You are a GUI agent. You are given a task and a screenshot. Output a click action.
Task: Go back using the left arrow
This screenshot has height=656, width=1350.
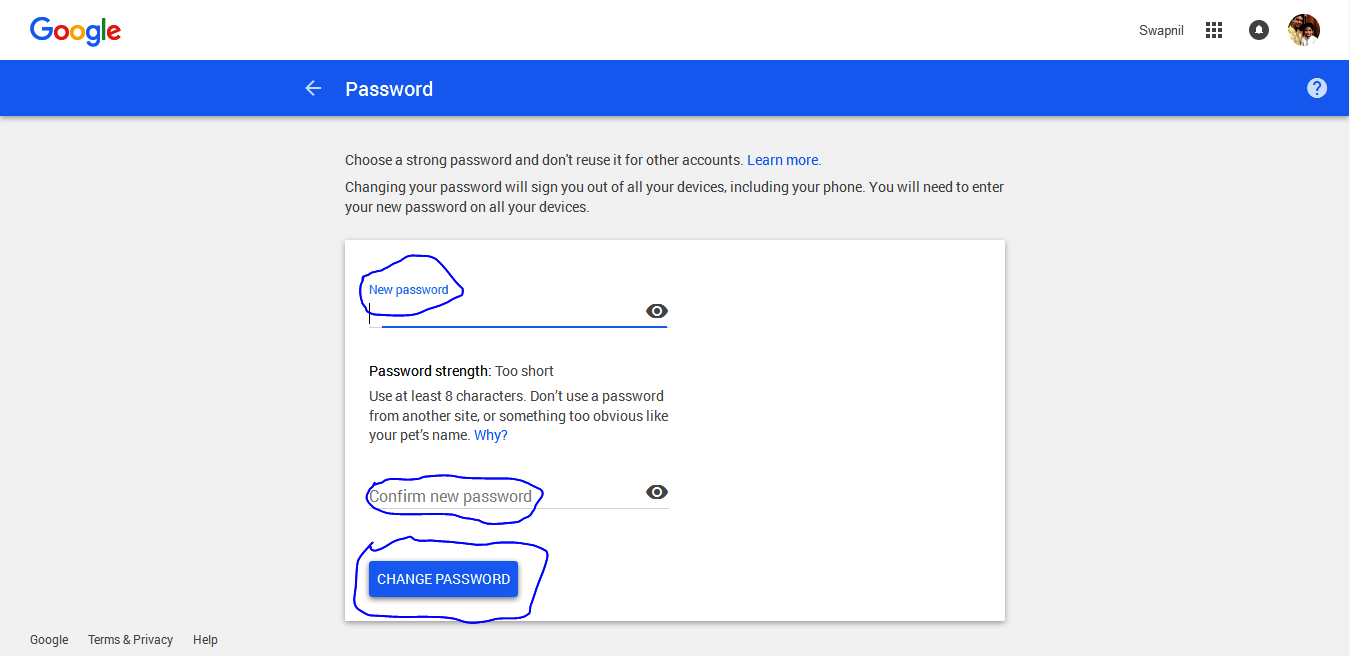click(x=313, y=88)
